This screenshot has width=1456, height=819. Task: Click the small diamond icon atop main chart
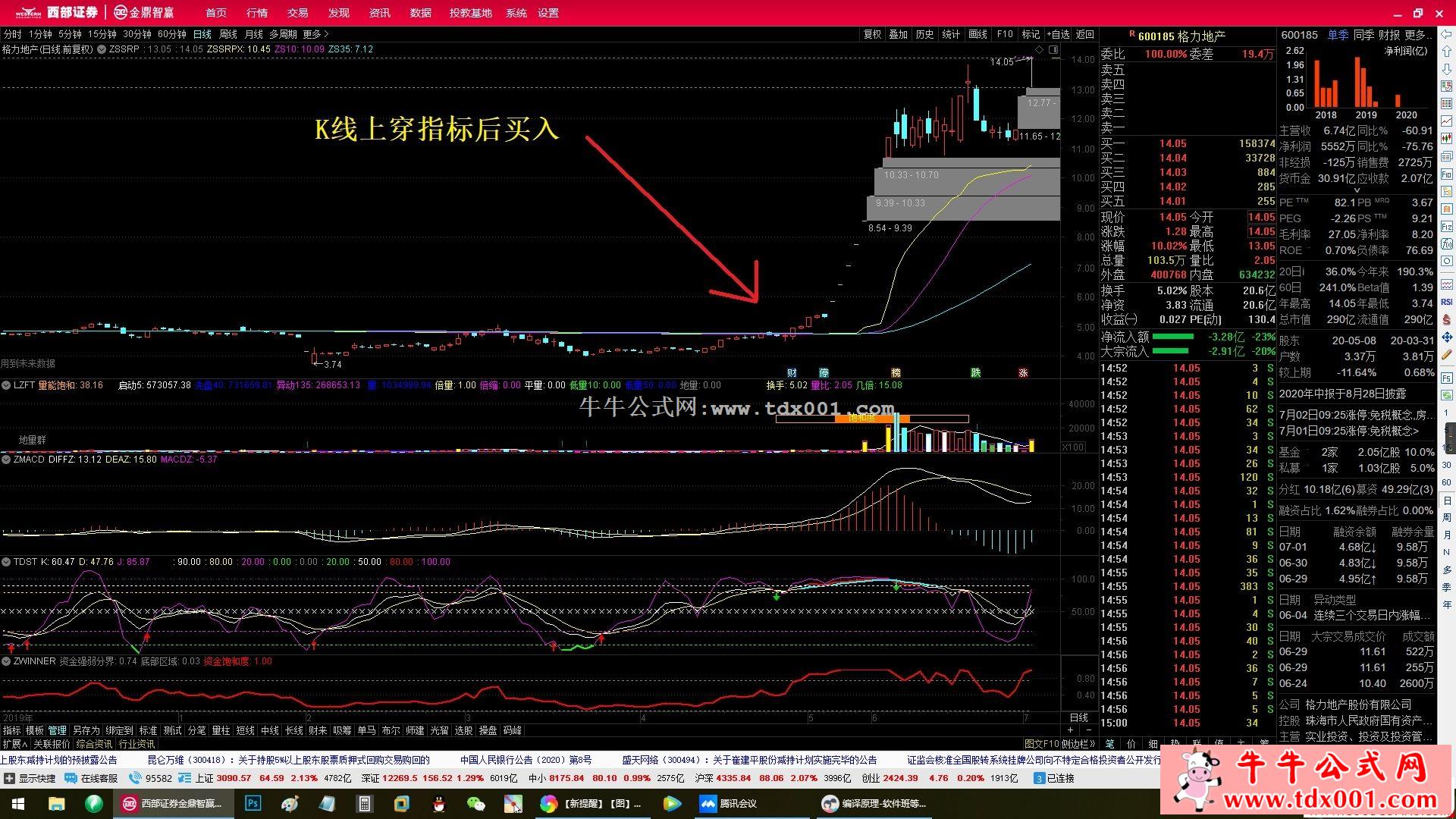[x=1039, y=49]
